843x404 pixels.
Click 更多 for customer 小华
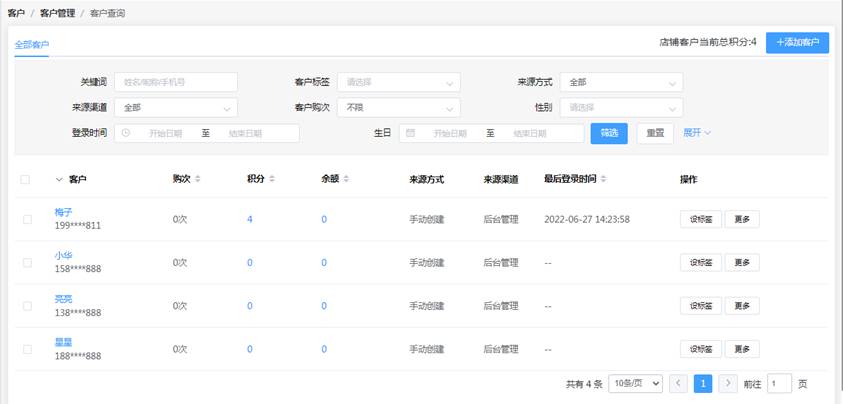742,263
